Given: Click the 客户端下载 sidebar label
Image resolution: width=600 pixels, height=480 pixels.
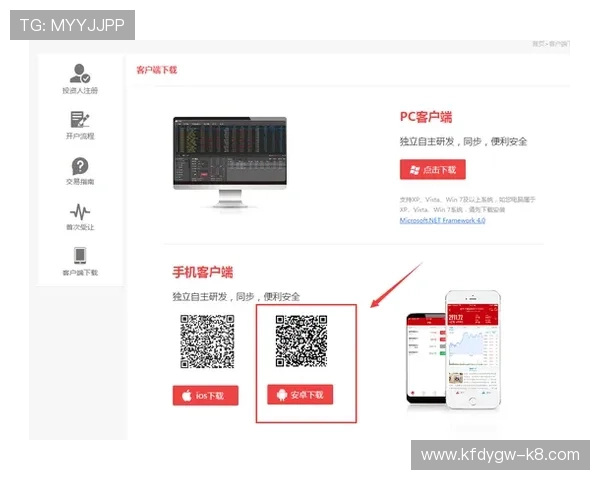Looking at the screenshot, I should click(80, 273).
